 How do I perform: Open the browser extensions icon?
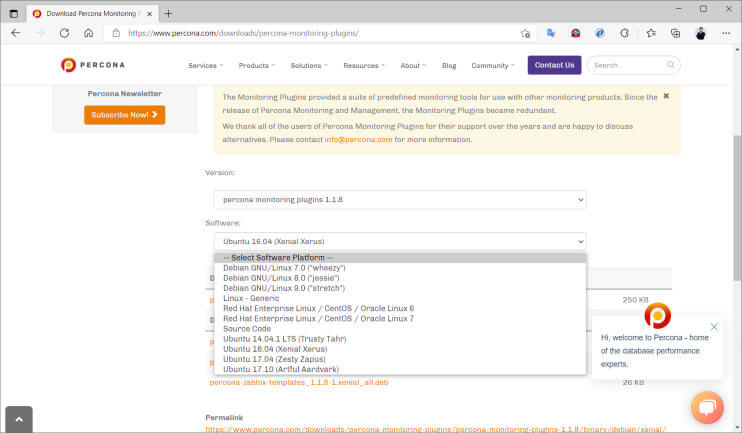coord(625,33)
